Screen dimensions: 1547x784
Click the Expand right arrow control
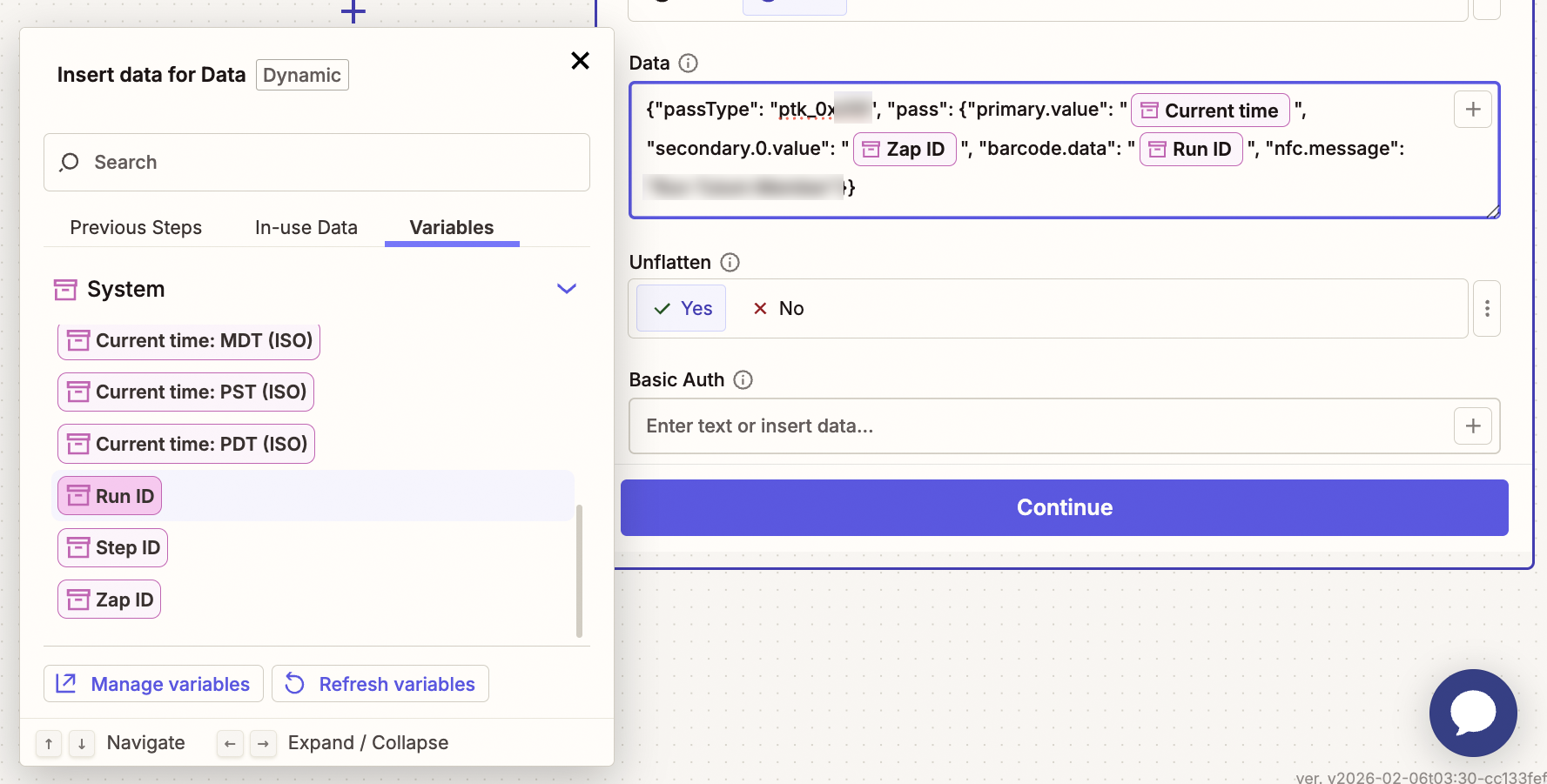pyautogui.click(x=263, y=743)
